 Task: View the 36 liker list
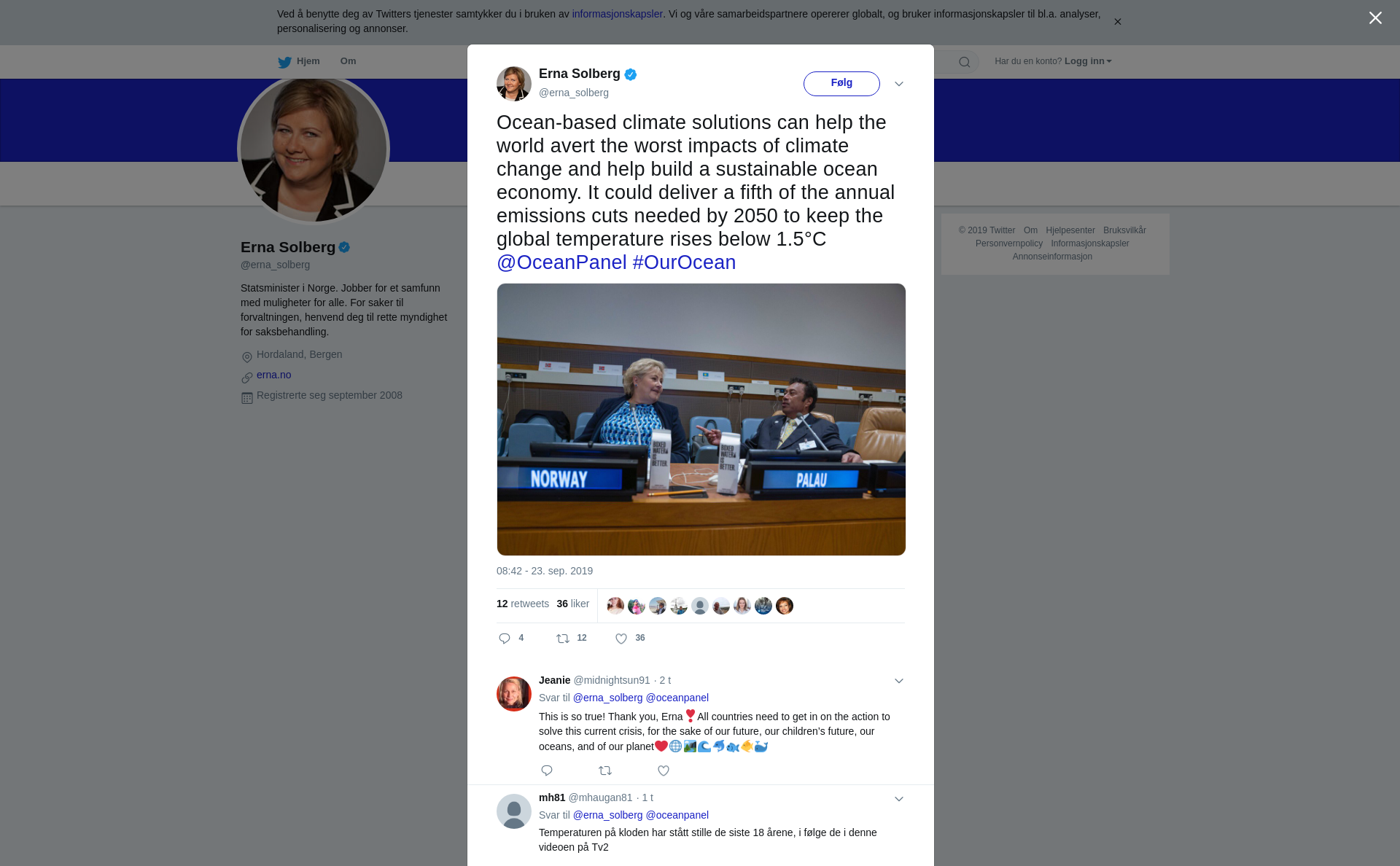[x=572, y=604]
